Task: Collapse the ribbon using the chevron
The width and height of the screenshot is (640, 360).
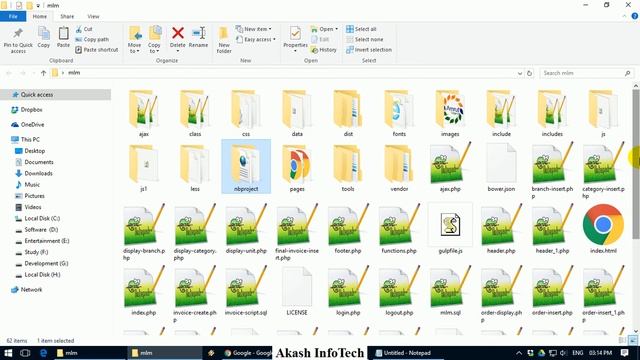Action: coord(624,16)
